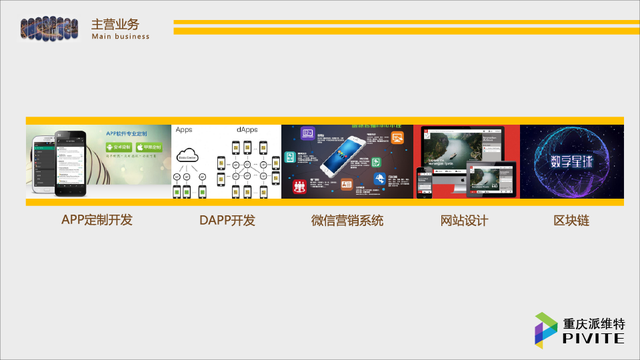Click the Main business subtitle
Image resolution: width=640 pixels, height=360 pixels.
coord(120,36)
